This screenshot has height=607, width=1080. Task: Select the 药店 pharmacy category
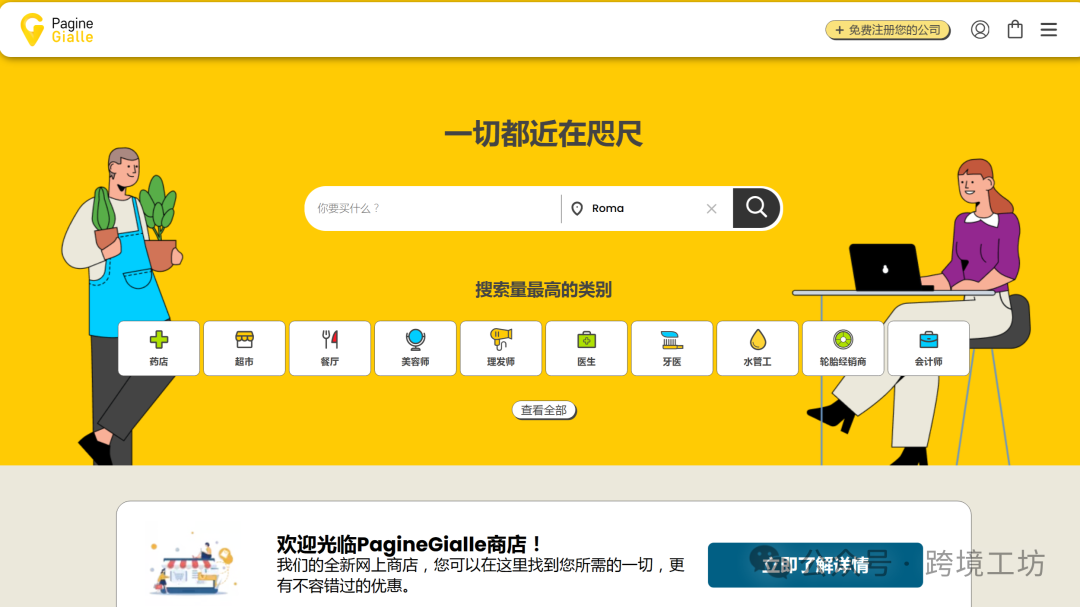pos(159,348)
